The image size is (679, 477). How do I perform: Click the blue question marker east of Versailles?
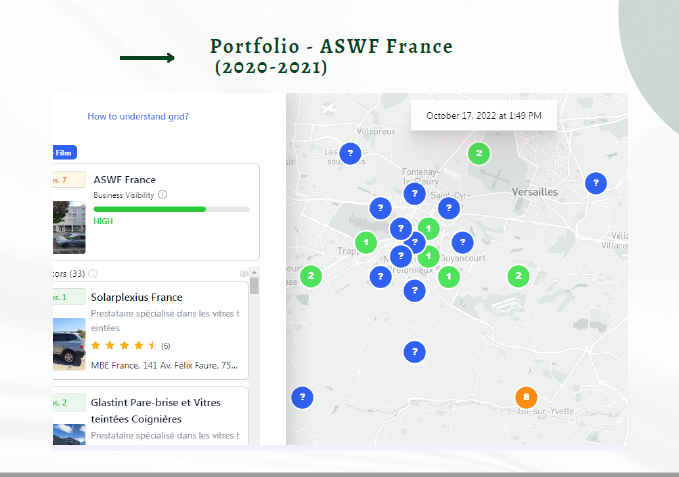[596, 183]
